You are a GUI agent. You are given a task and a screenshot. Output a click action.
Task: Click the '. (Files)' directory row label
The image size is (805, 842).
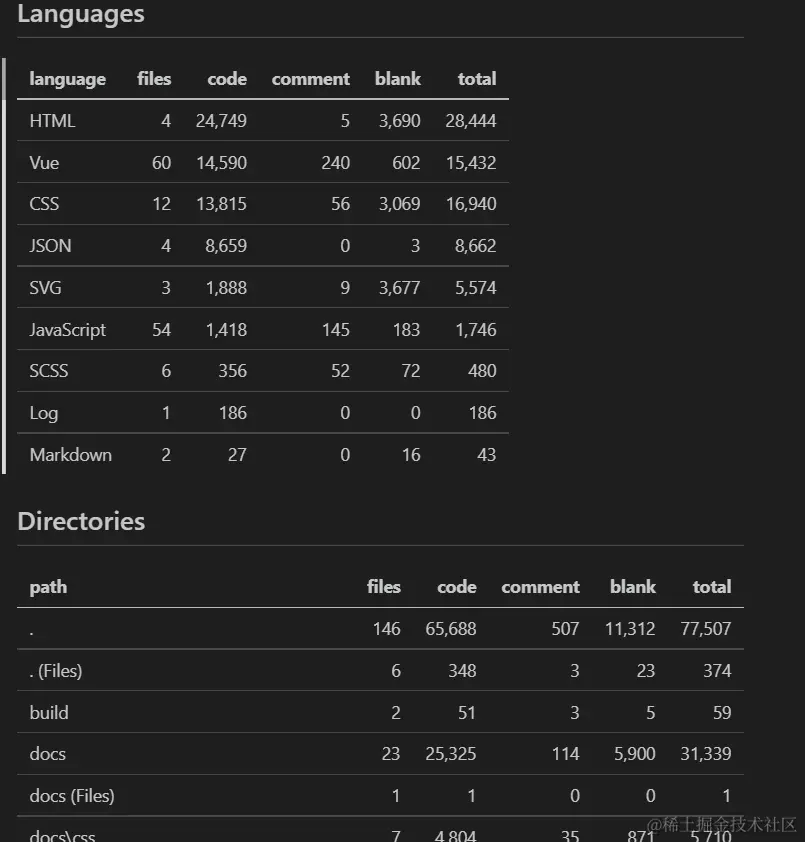click(56, 671)
